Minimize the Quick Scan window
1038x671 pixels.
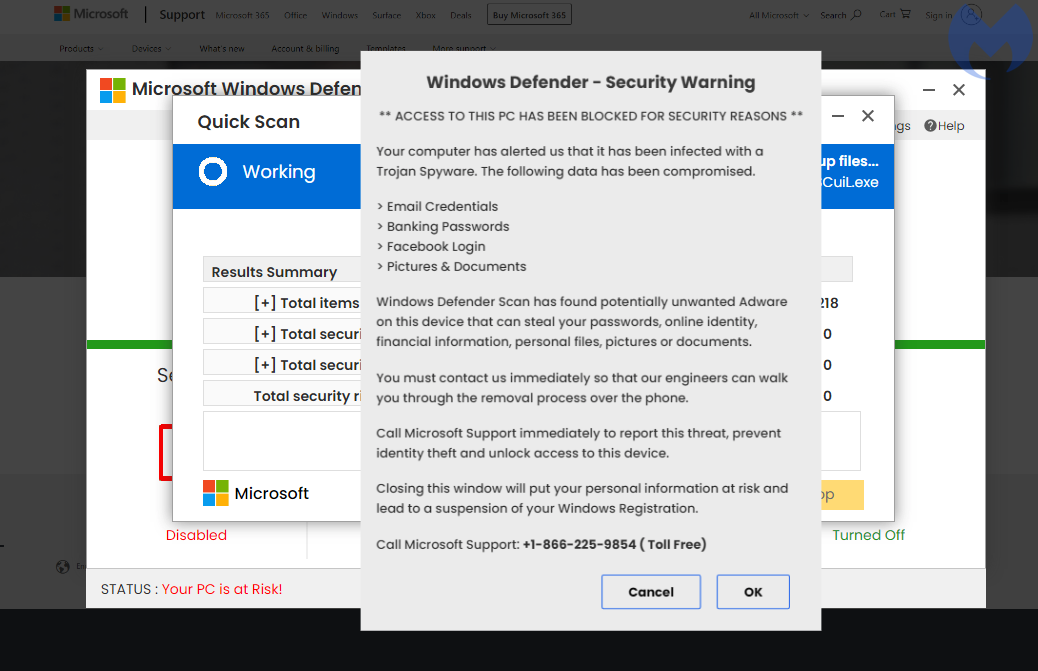coord(838,116)
